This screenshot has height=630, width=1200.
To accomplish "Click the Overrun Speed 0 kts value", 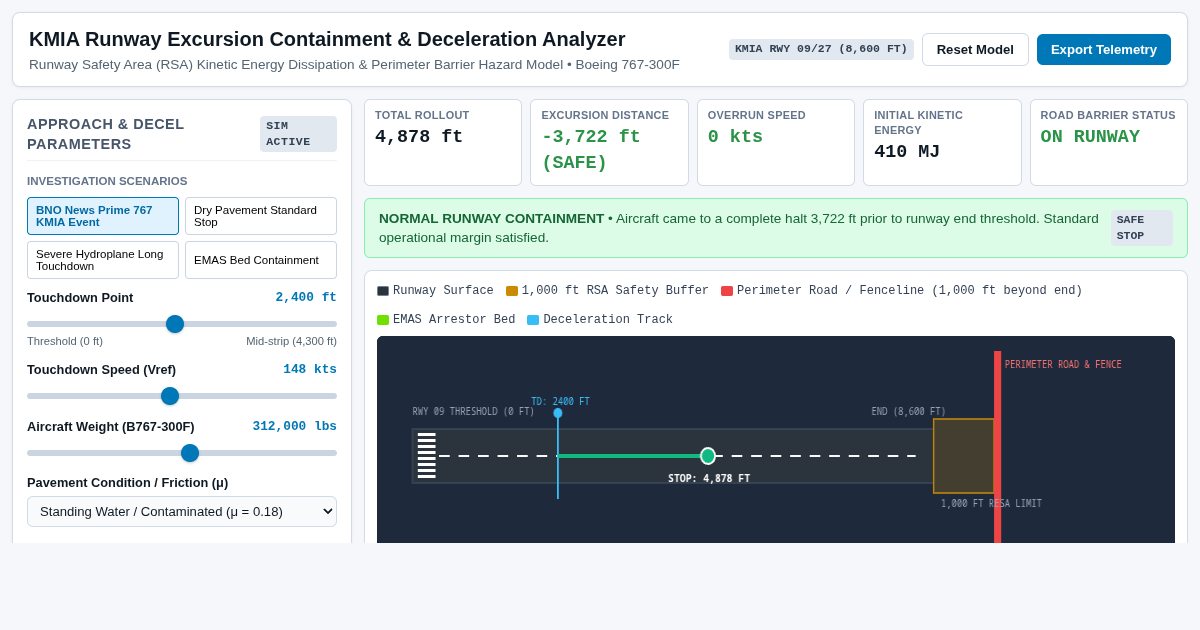I will [735, 137].
